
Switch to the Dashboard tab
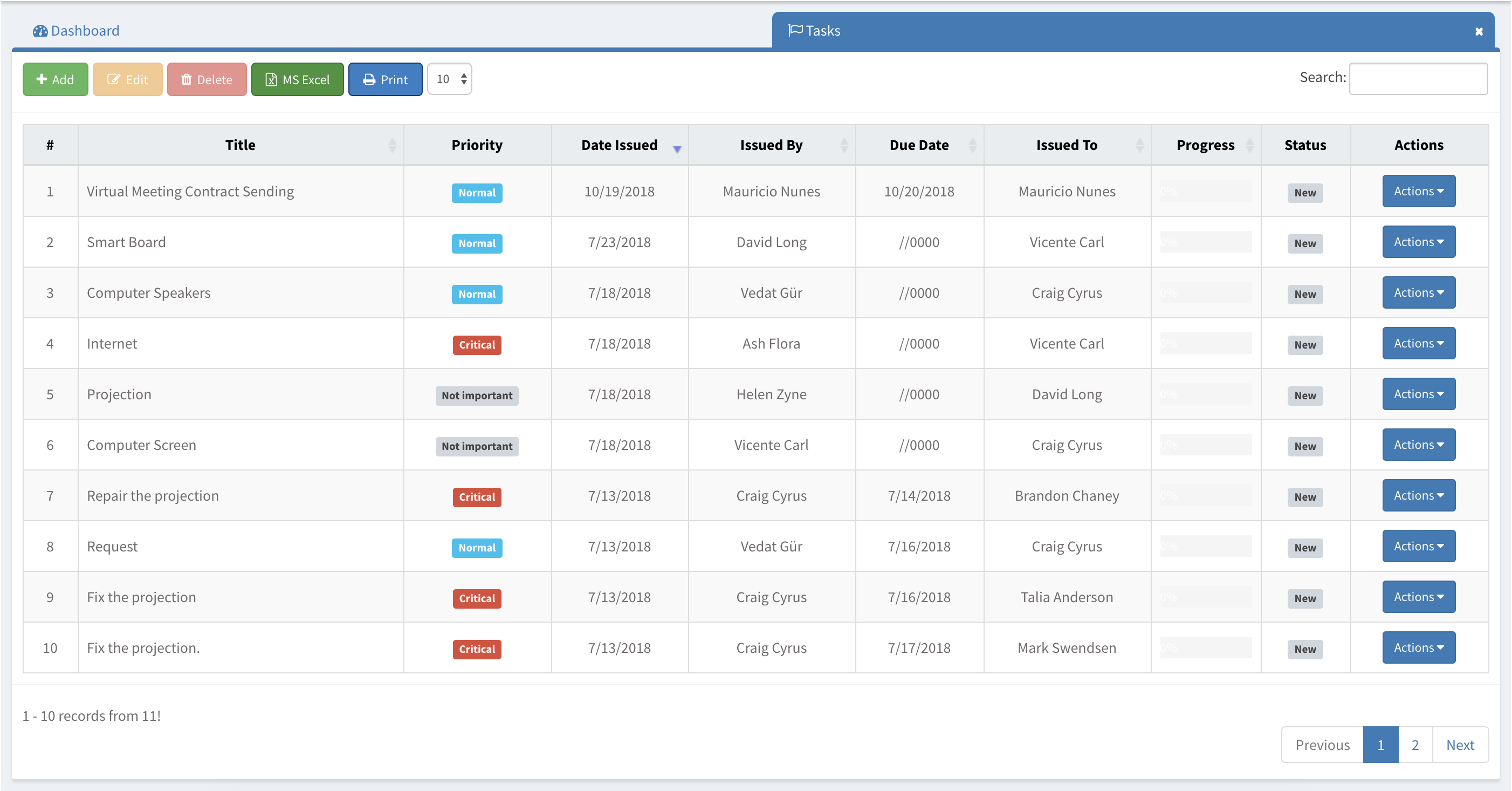(77, 31)
